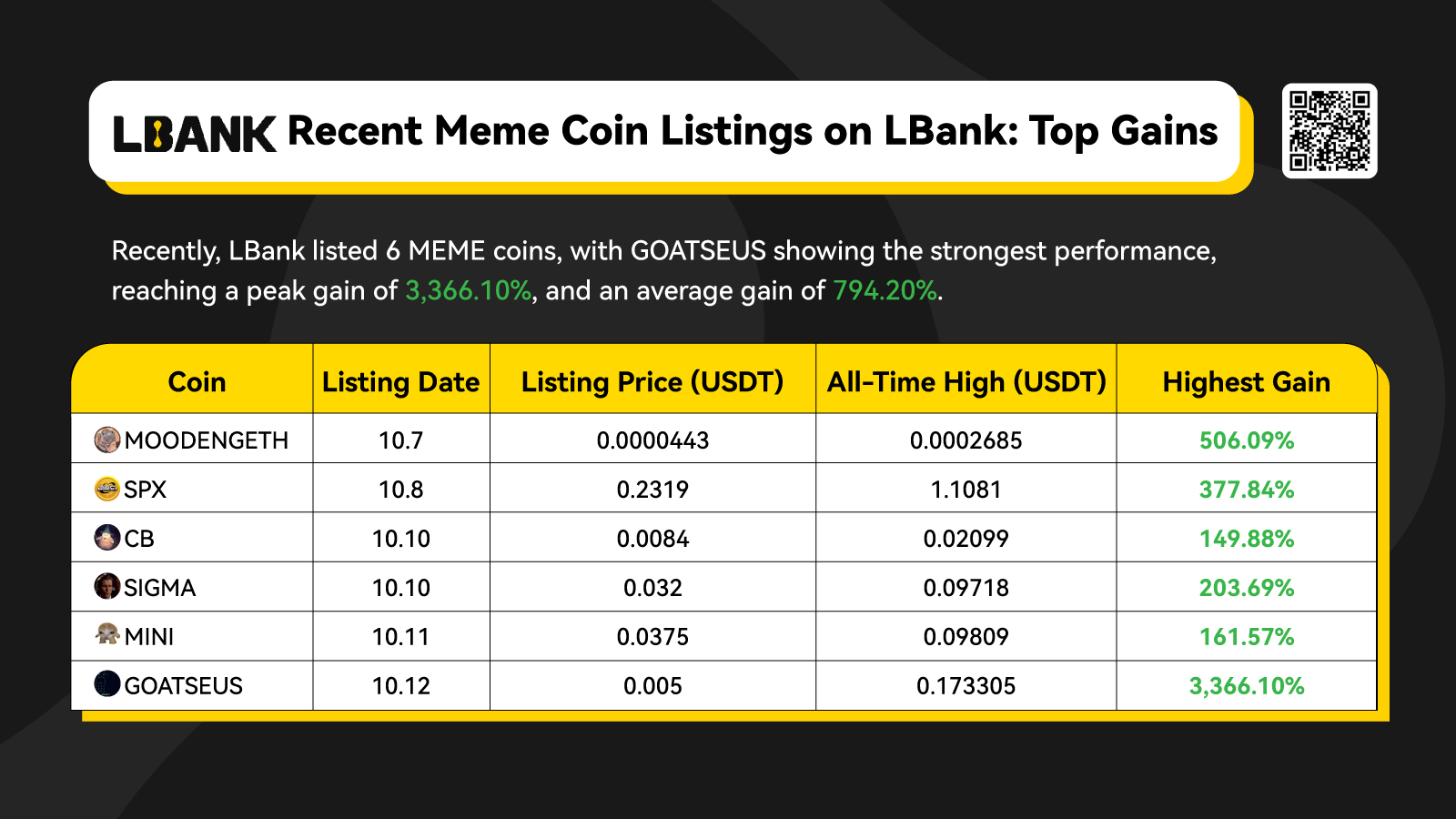Screen dimensions: 1456x819
Task: Click the 506.09% highest gain value
Action: pos(1247,440)
